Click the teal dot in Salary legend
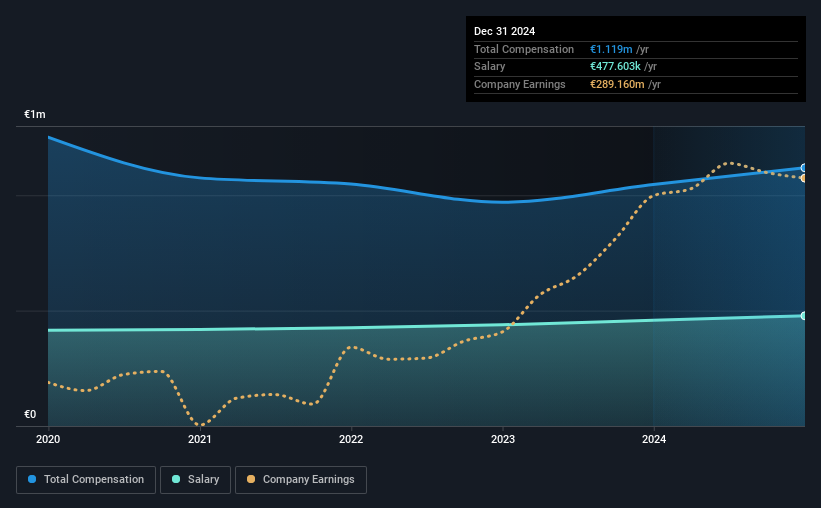Screen dimensions: 821x508 (x=176, y=479)
